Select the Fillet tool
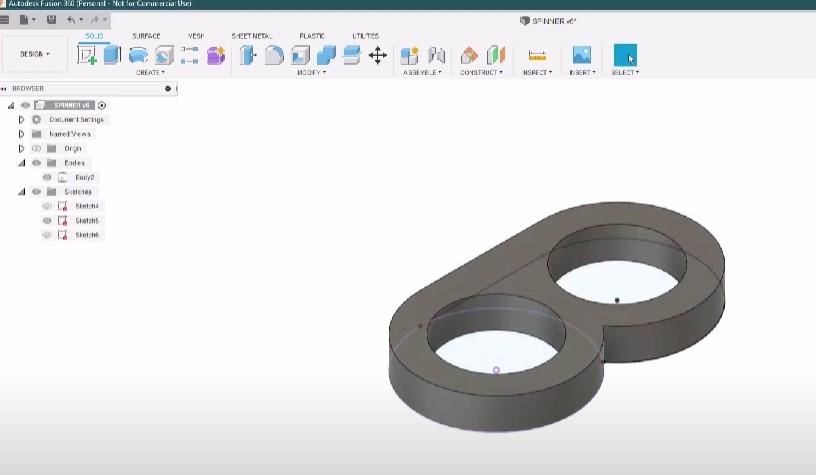Viewport: 816px width, 475px height. pyautogui.click(x=274, y=55)
